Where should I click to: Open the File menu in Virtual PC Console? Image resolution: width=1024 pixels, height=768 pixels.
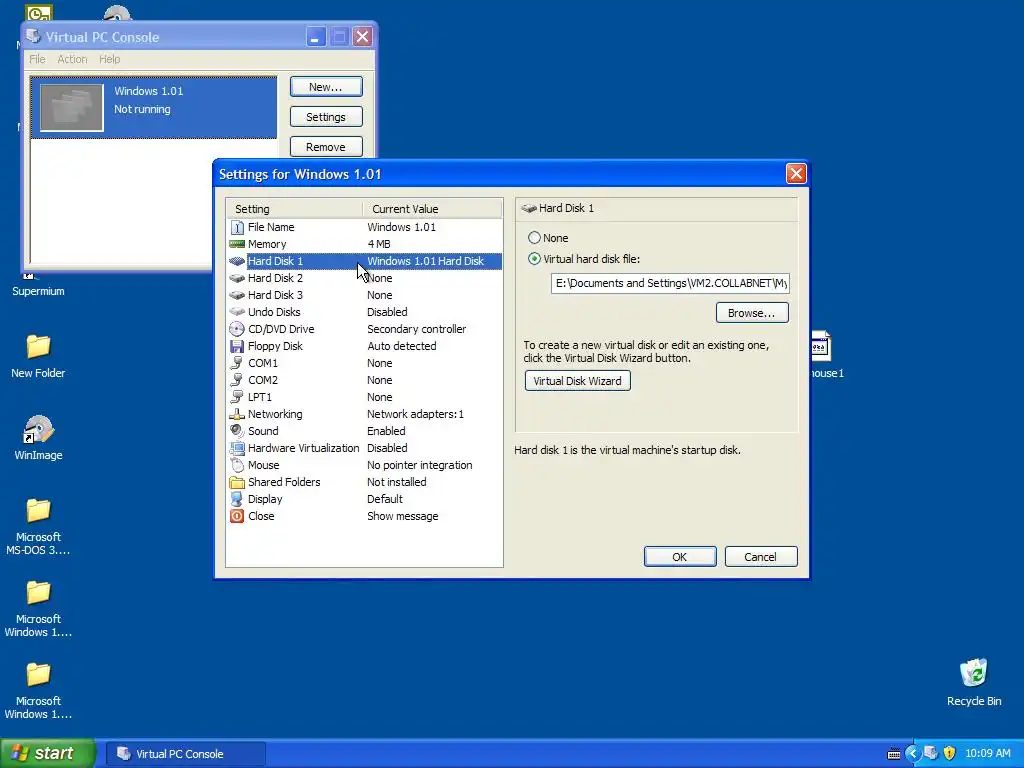coord(37,59)
